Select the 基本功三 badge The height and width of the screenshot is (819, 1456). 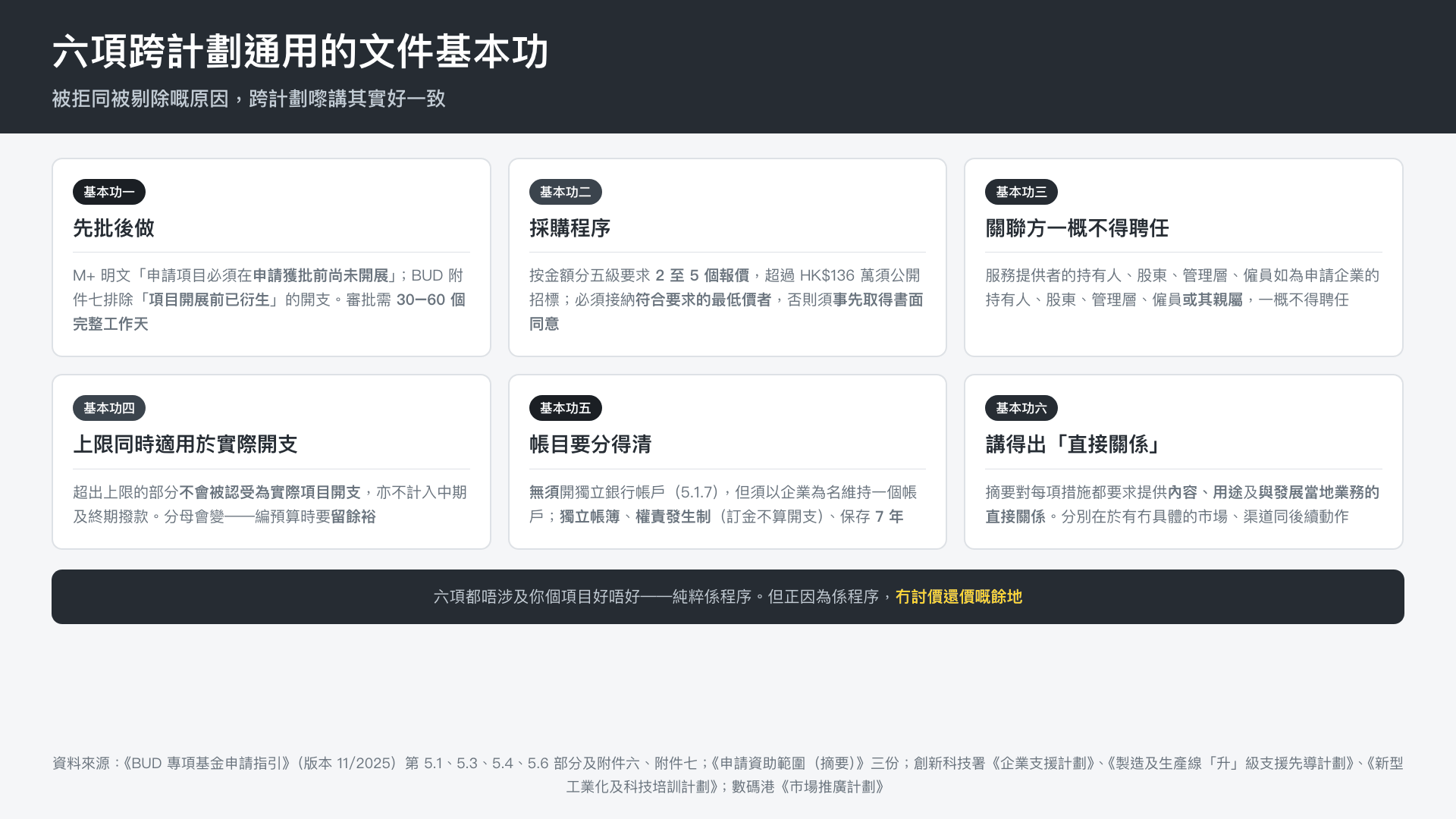[1021, 192]
